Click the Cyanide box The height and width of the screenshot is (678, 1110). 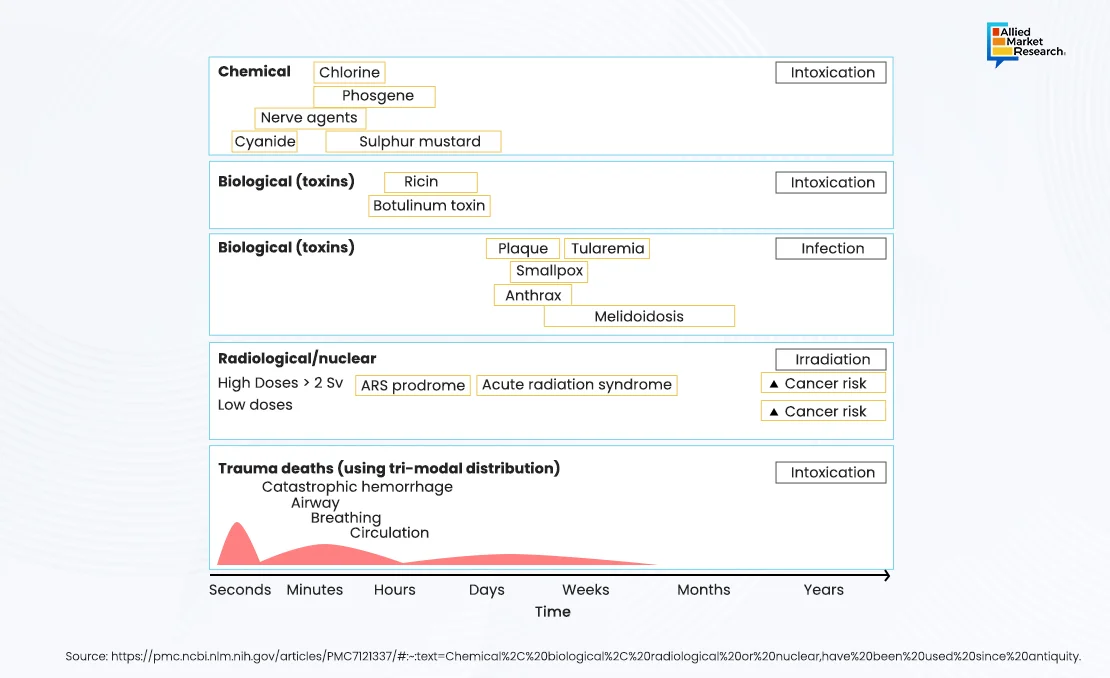click(x=265, y=142)
